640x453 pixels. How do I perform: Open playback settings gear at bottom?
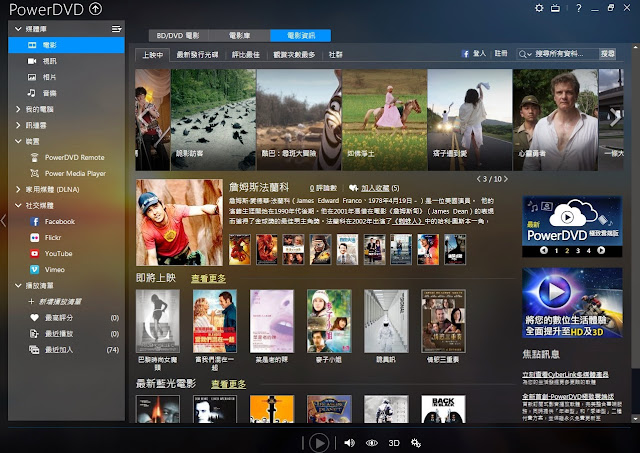pos(416,443)
